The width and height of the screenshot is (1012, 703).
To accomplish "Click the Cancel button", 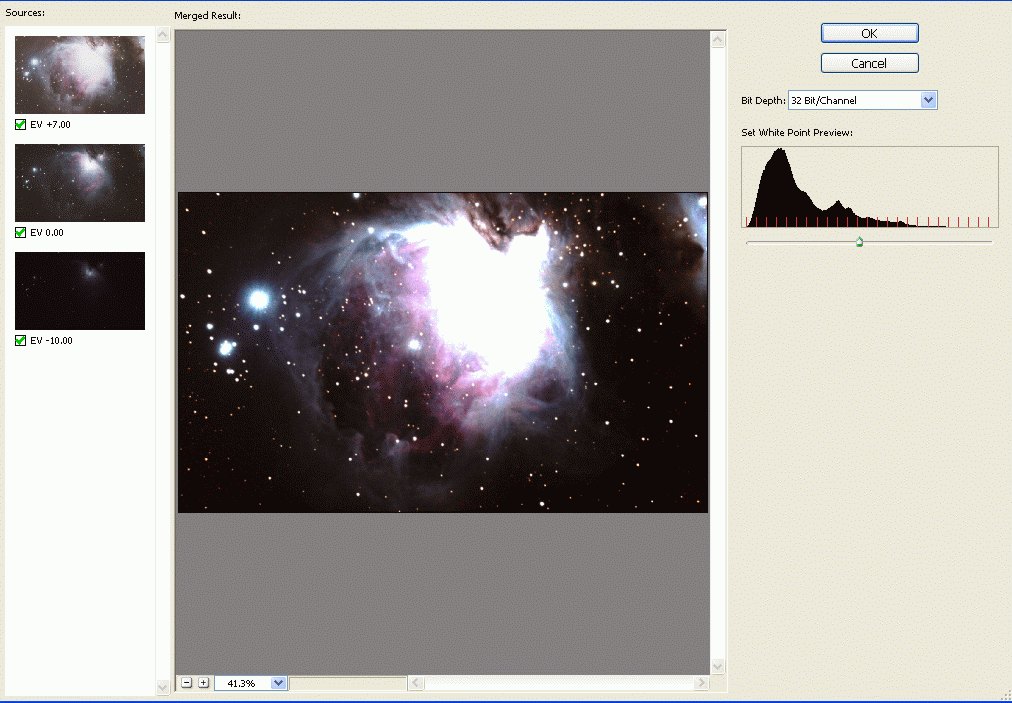I will 869,63.
